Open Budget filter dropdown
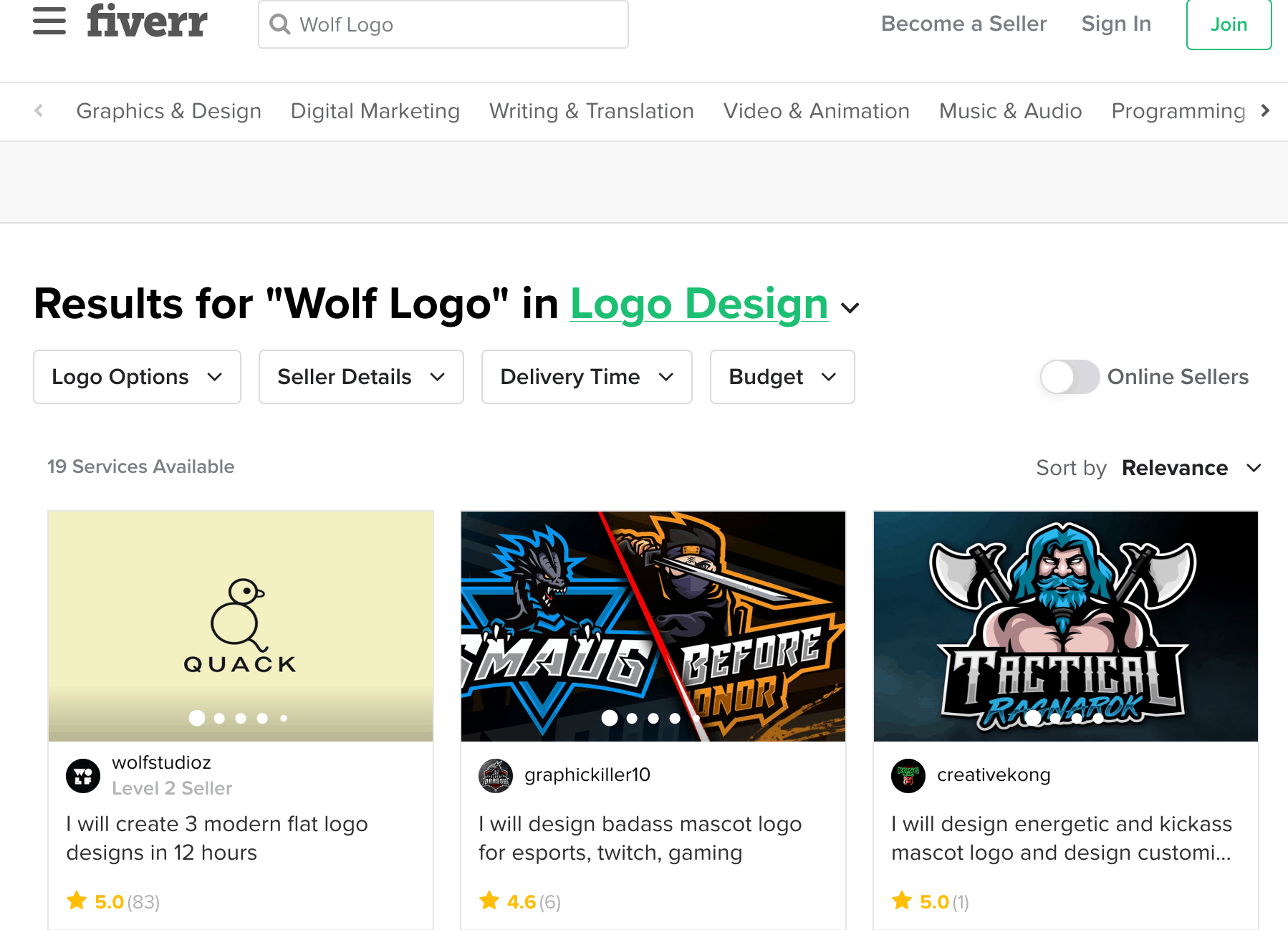This screenshot has height=930, width=1288. pos(782,377)
